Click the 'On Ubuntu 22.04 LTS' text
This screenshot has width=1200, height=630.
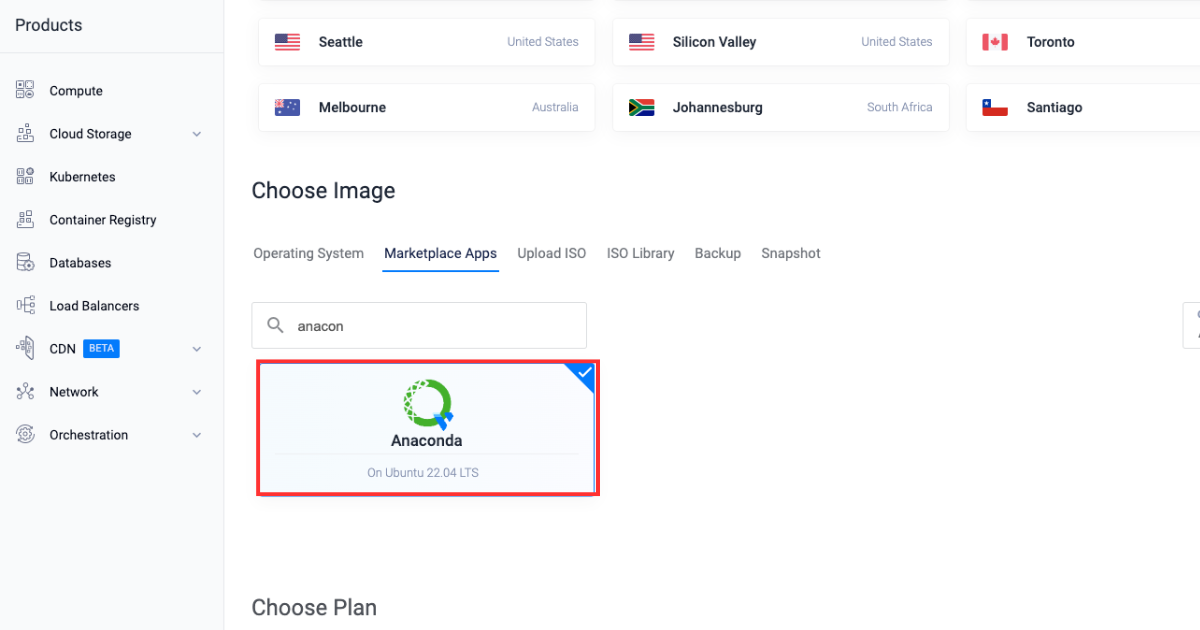[423, 472]
